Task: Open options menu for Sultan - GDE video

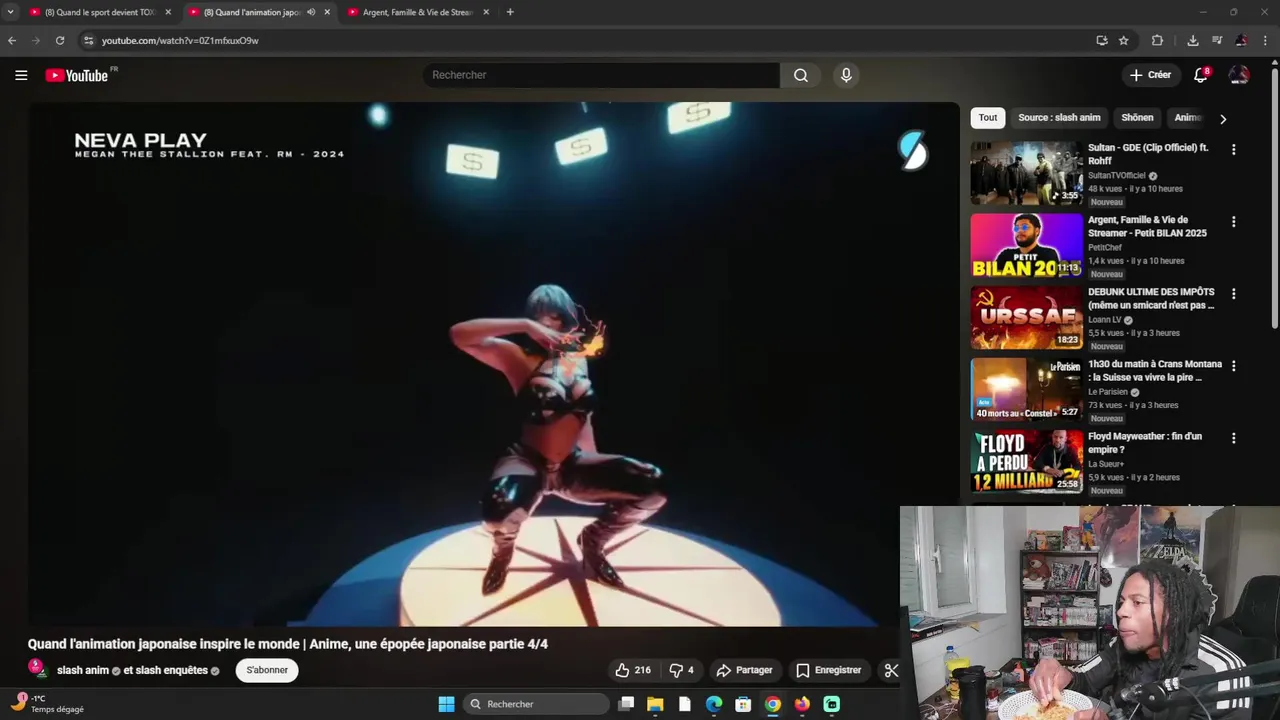Action: coord(1233,149)
